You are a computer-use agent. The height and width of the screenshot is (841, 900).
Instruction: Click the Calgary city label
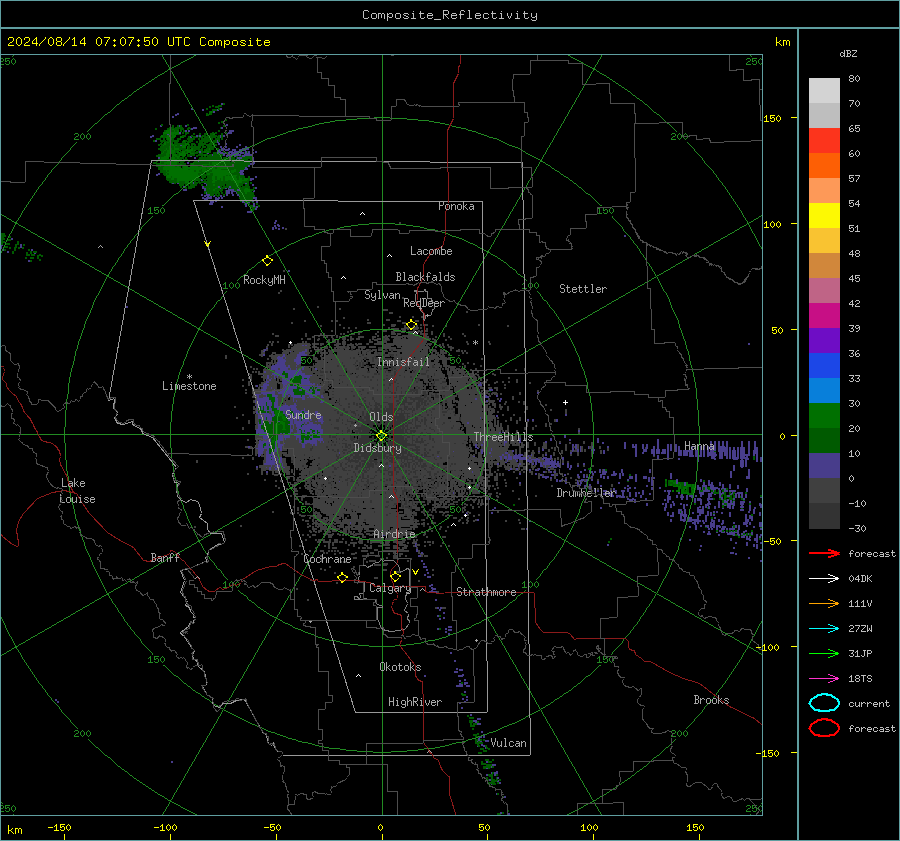tap(390, 588)
